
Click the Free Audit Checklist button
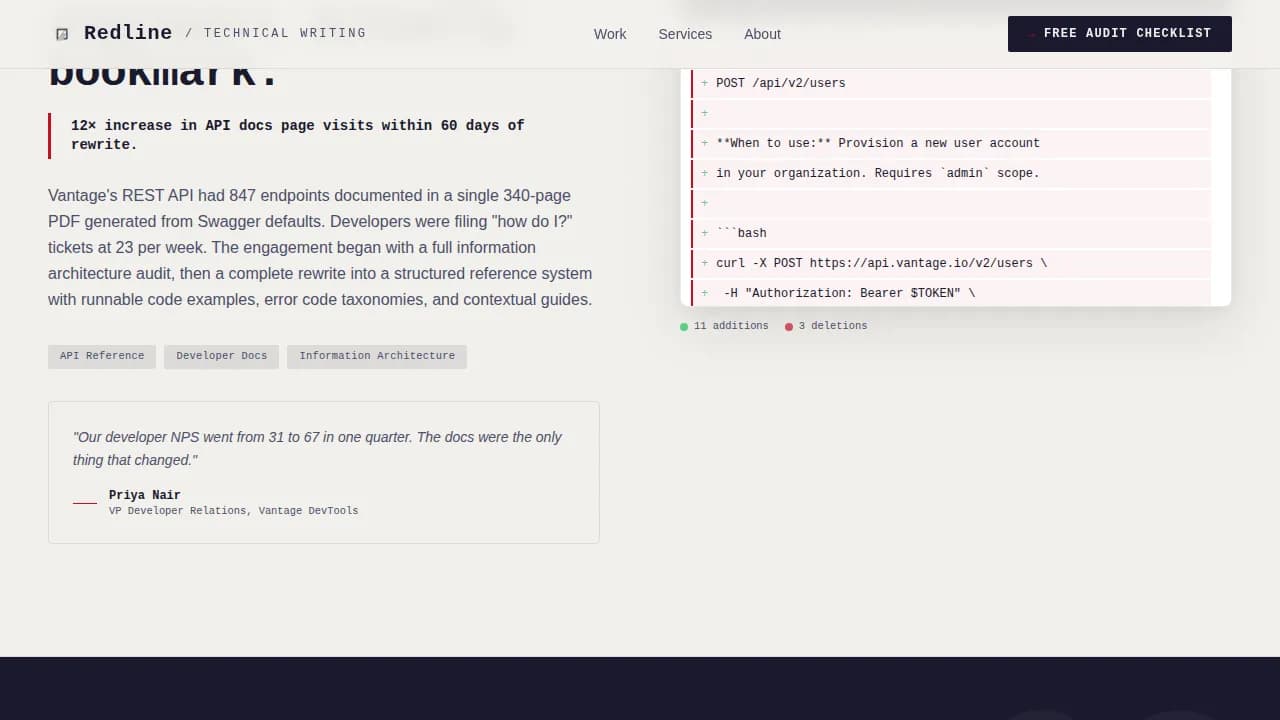pyautogui.click(x=1120, y=34)
